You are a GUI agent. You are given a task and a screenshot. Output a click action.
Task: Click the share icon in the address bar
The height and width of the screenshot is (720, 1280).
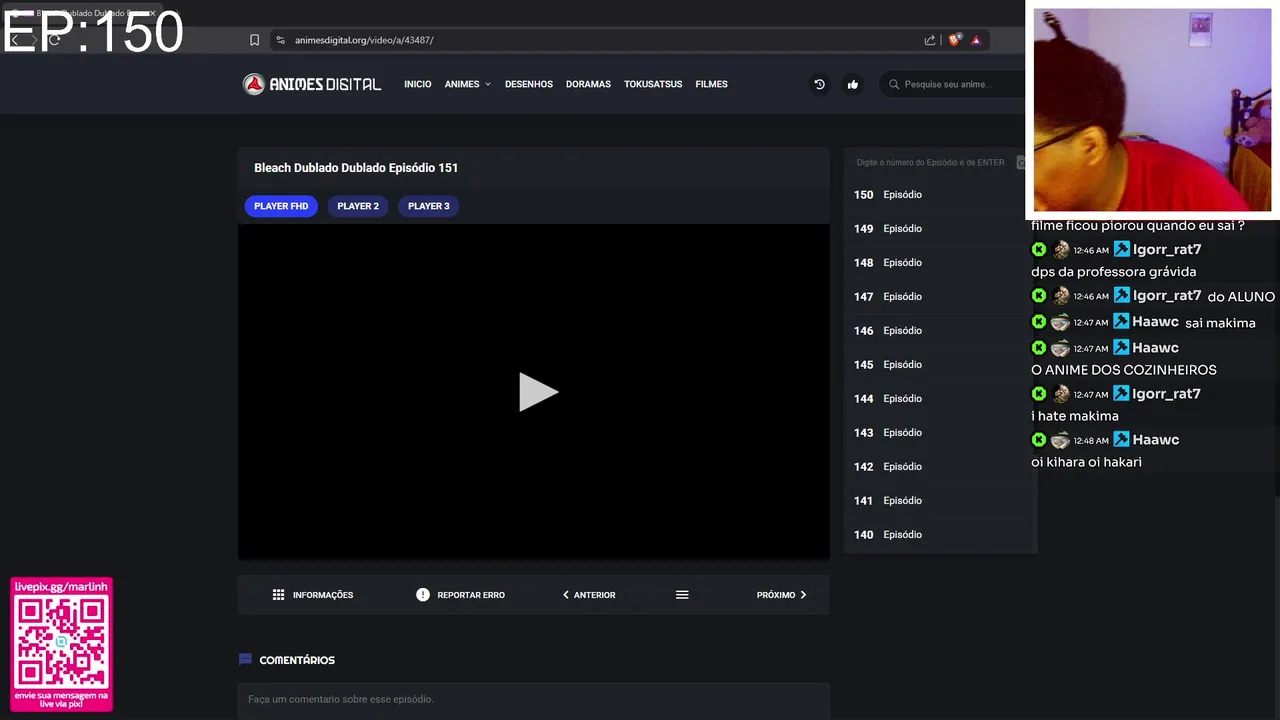(x=930, y=40)
